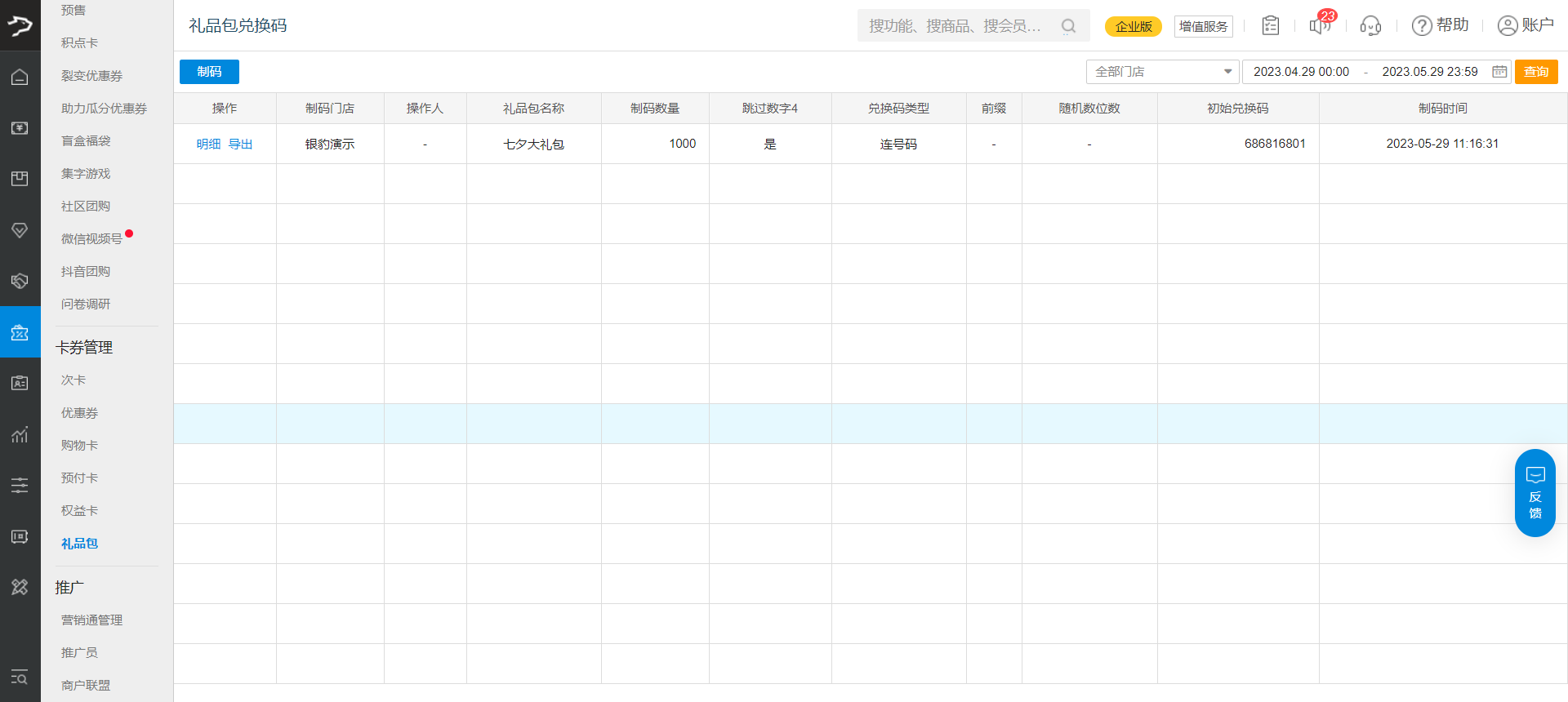Open 集字游戏 menu item
Screen dimensions: 1568x702
click(86, 173)
